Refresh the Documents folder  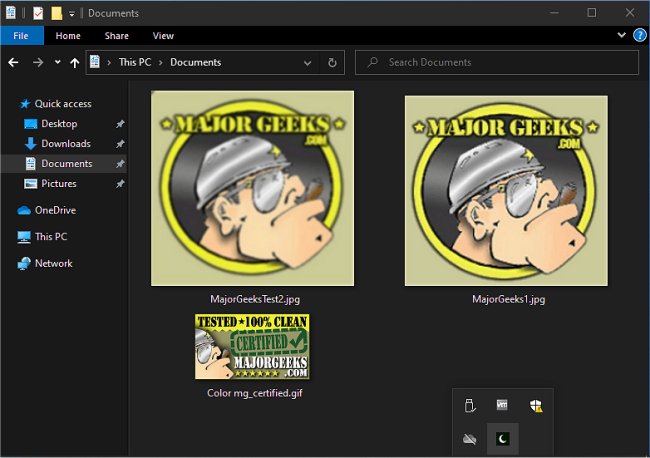(332, 63)
